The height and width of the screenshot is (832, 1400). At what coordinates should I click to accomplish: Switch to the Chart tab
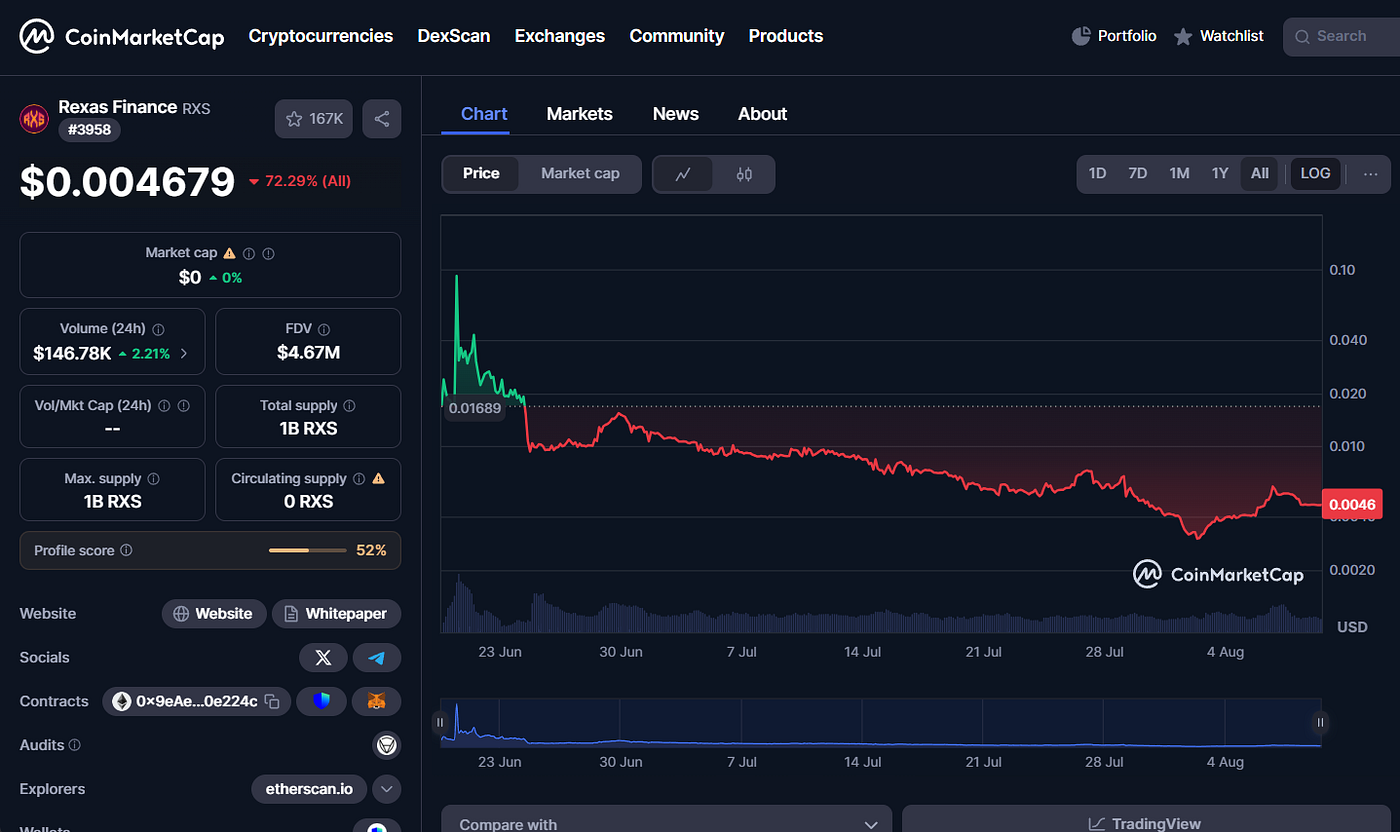click(484, 114)
